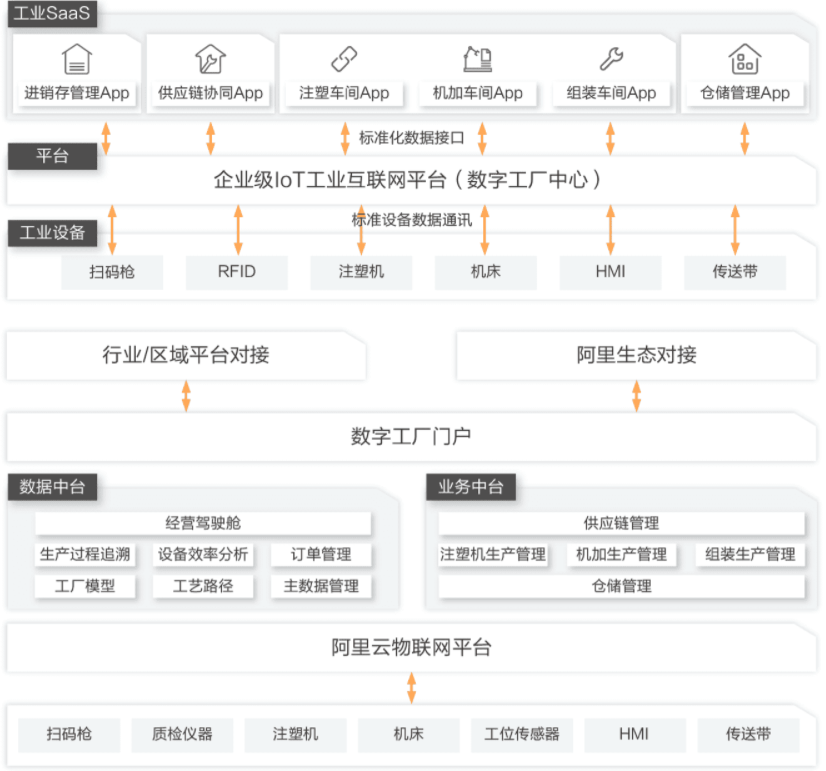The width and height of the screenshot is (826, 771).
Task: Open 生产过程追溯 module
Action: point(85,555)
